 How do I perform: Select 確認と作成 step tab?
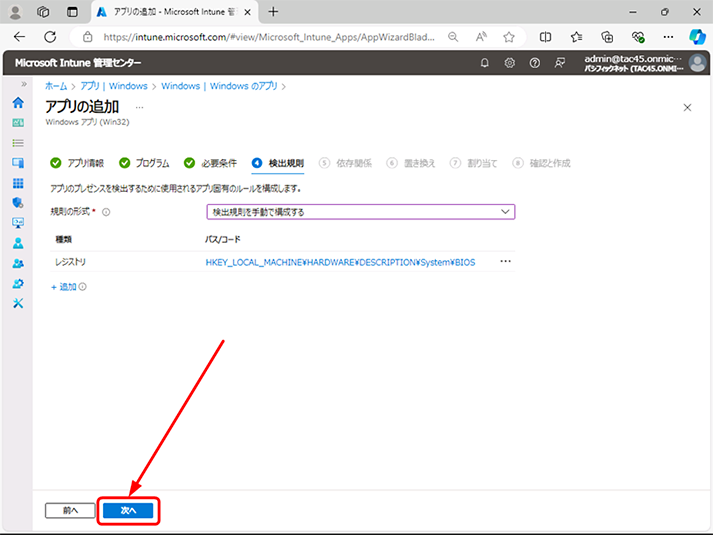pyautogui.click(x=542, y=163)
